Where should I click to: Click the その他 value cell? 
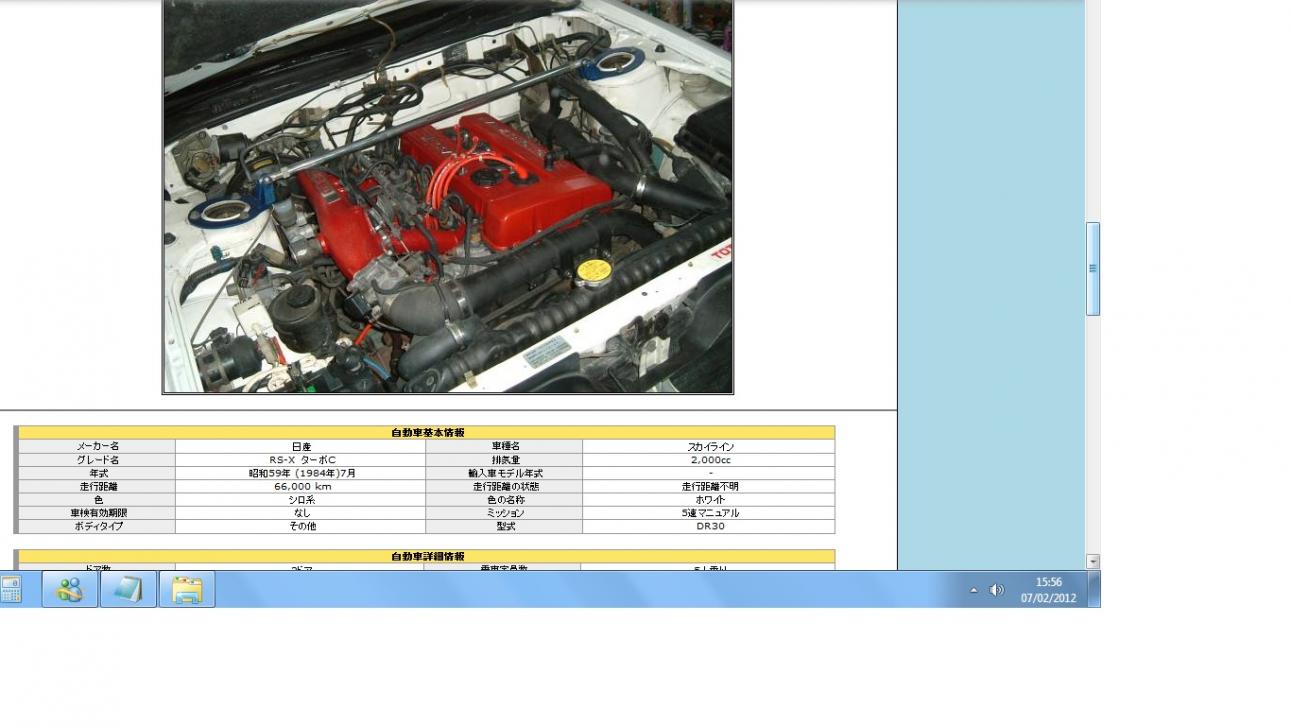point(301,526)
